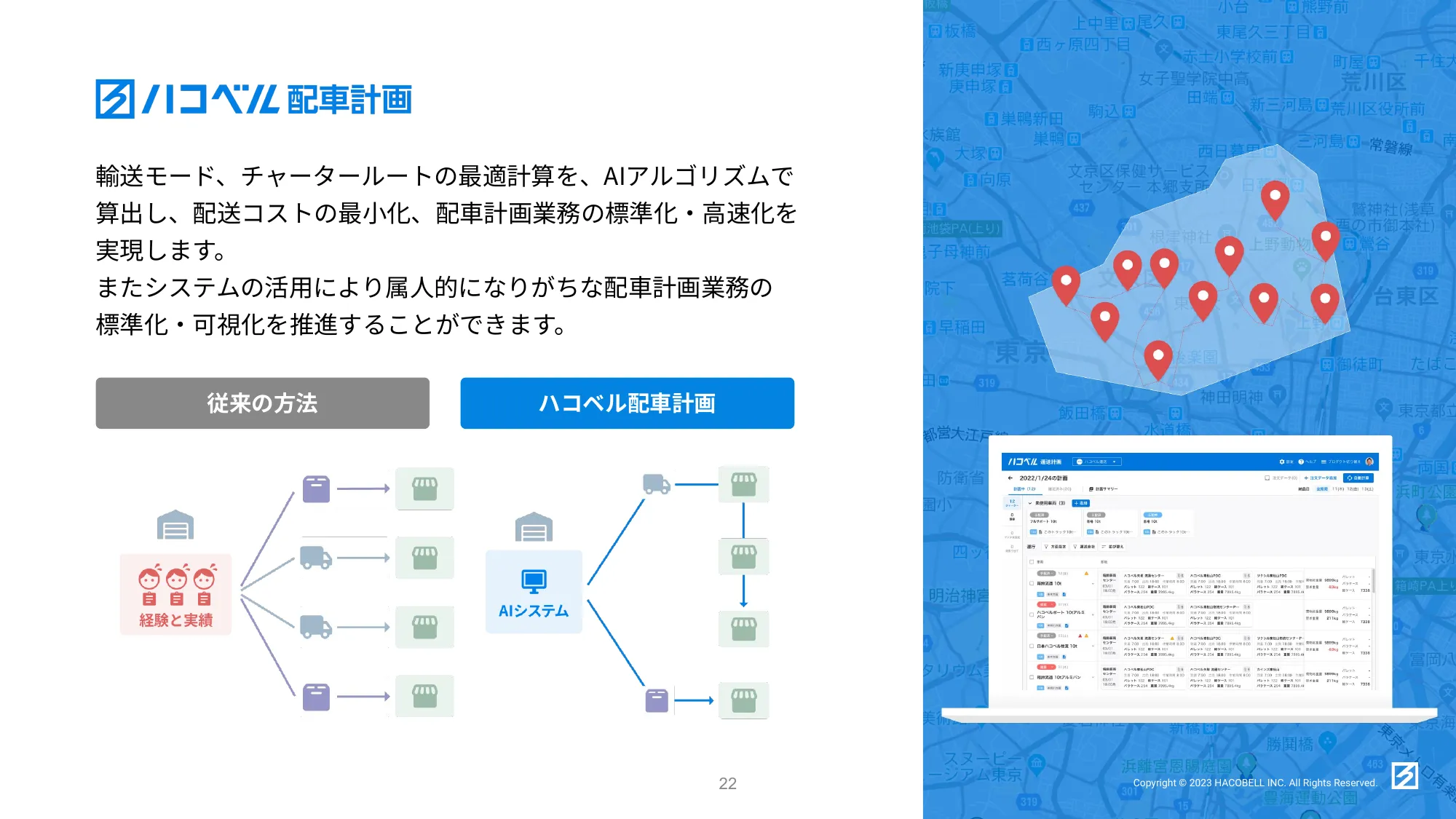Screen dimensions: 1456x819
Task: Click the blue 追加 button
Action: [1081, 503]
